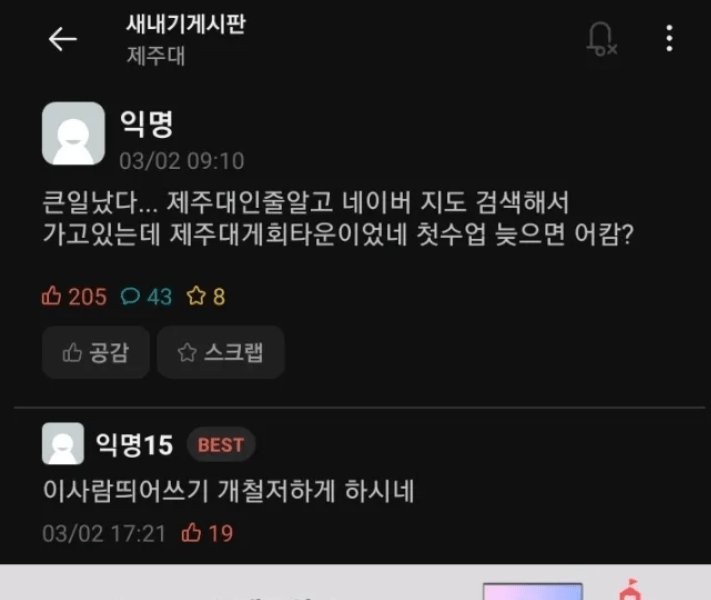Click the 익명15 commenter name
This screenshot has width=711, height=600.
(x=134, y=444)
